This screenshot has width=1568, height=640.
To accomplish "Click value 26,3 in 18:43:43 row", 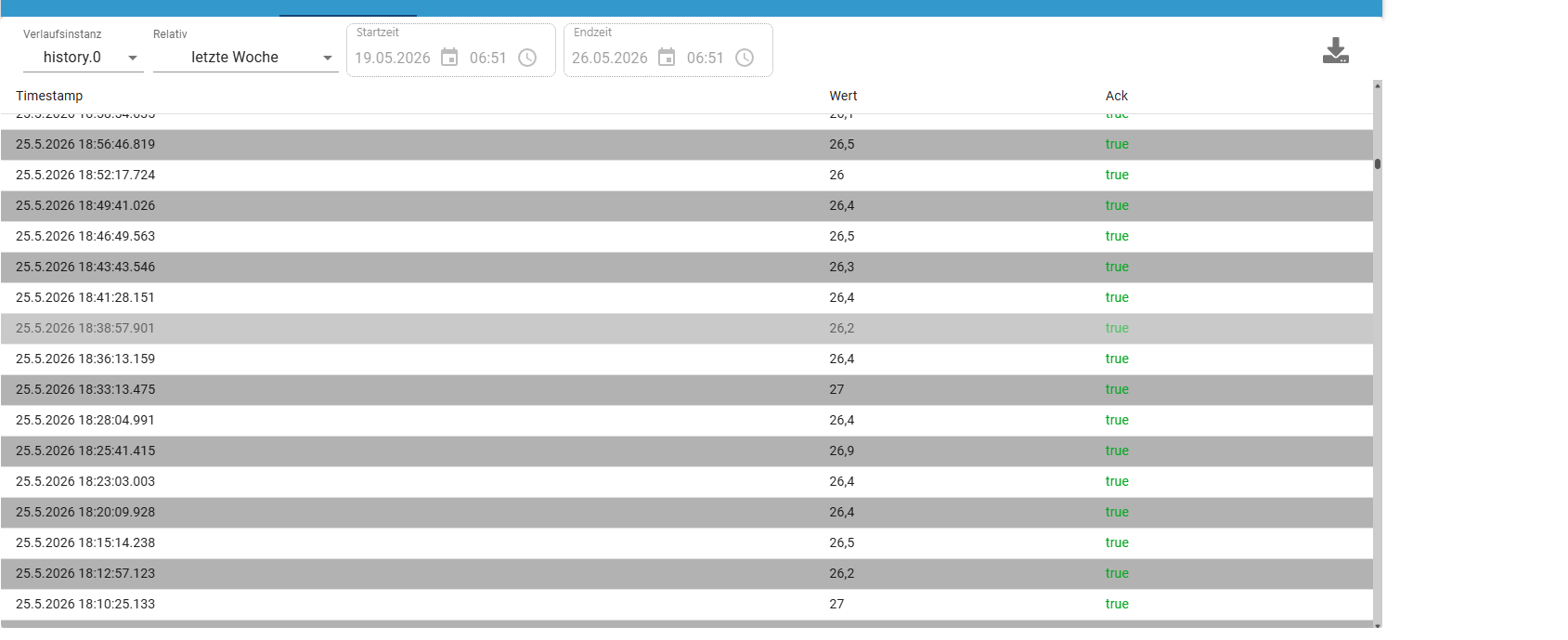I will pos(842,267).
